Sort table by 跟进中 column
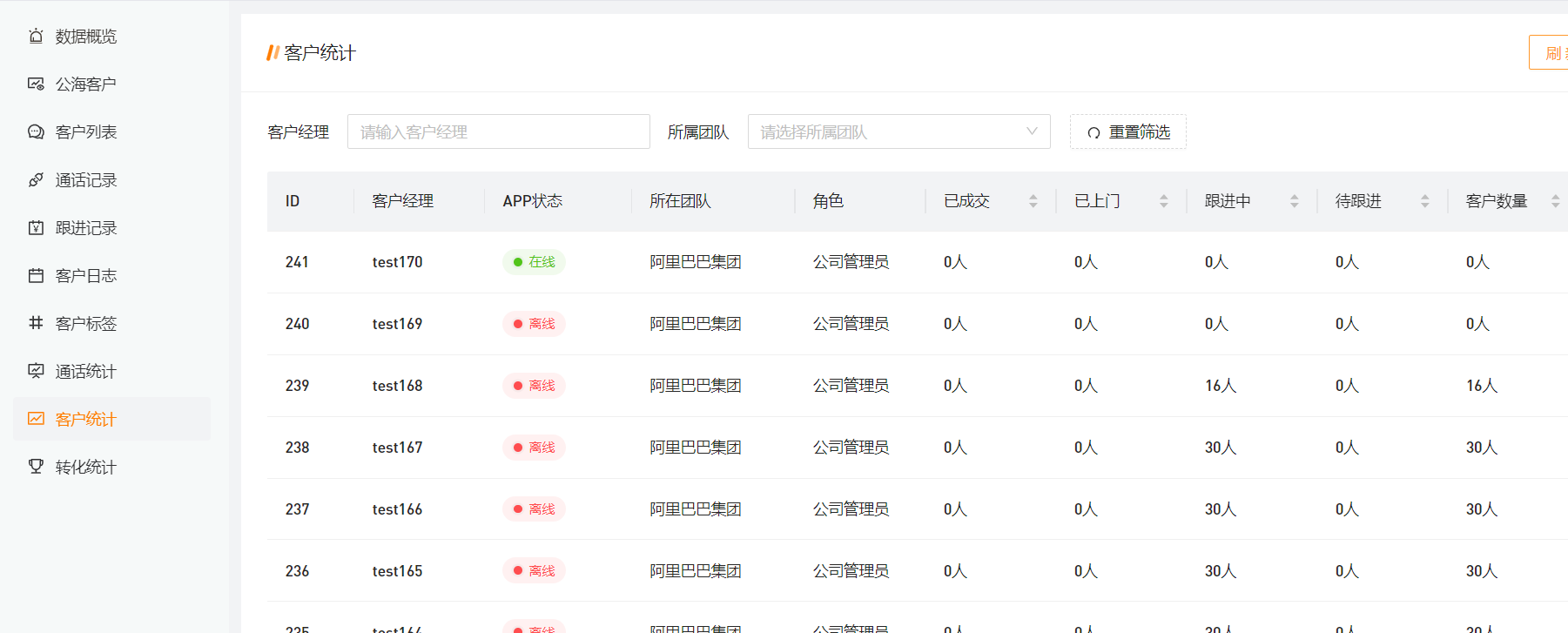The image size is (1568, 633). (1294, 201)
